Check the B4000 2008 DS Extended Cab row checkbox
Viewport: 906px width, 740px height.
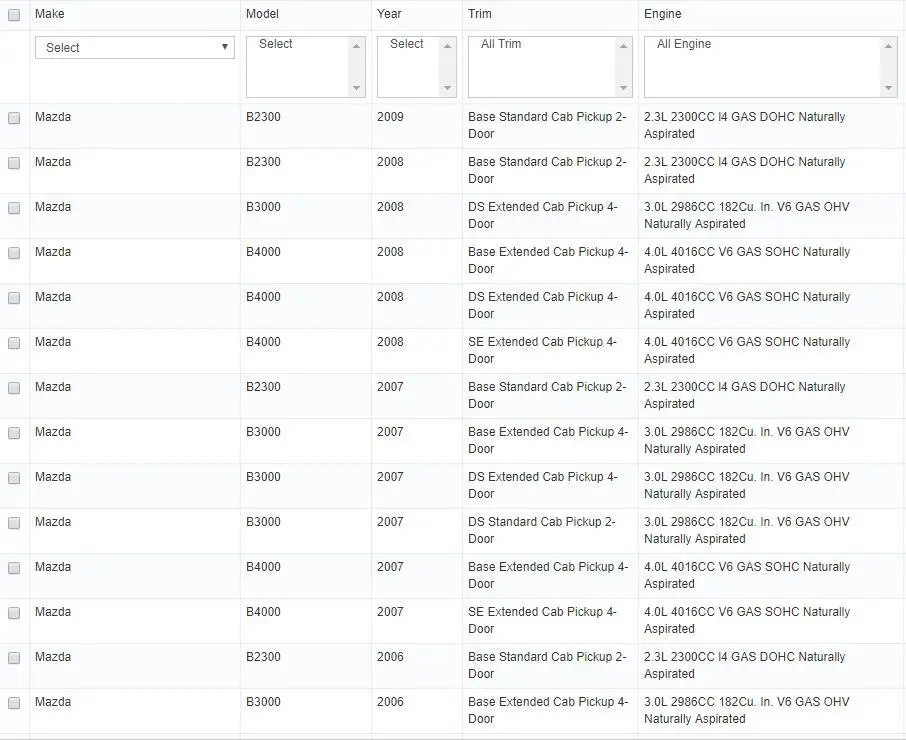click(14, 298)
